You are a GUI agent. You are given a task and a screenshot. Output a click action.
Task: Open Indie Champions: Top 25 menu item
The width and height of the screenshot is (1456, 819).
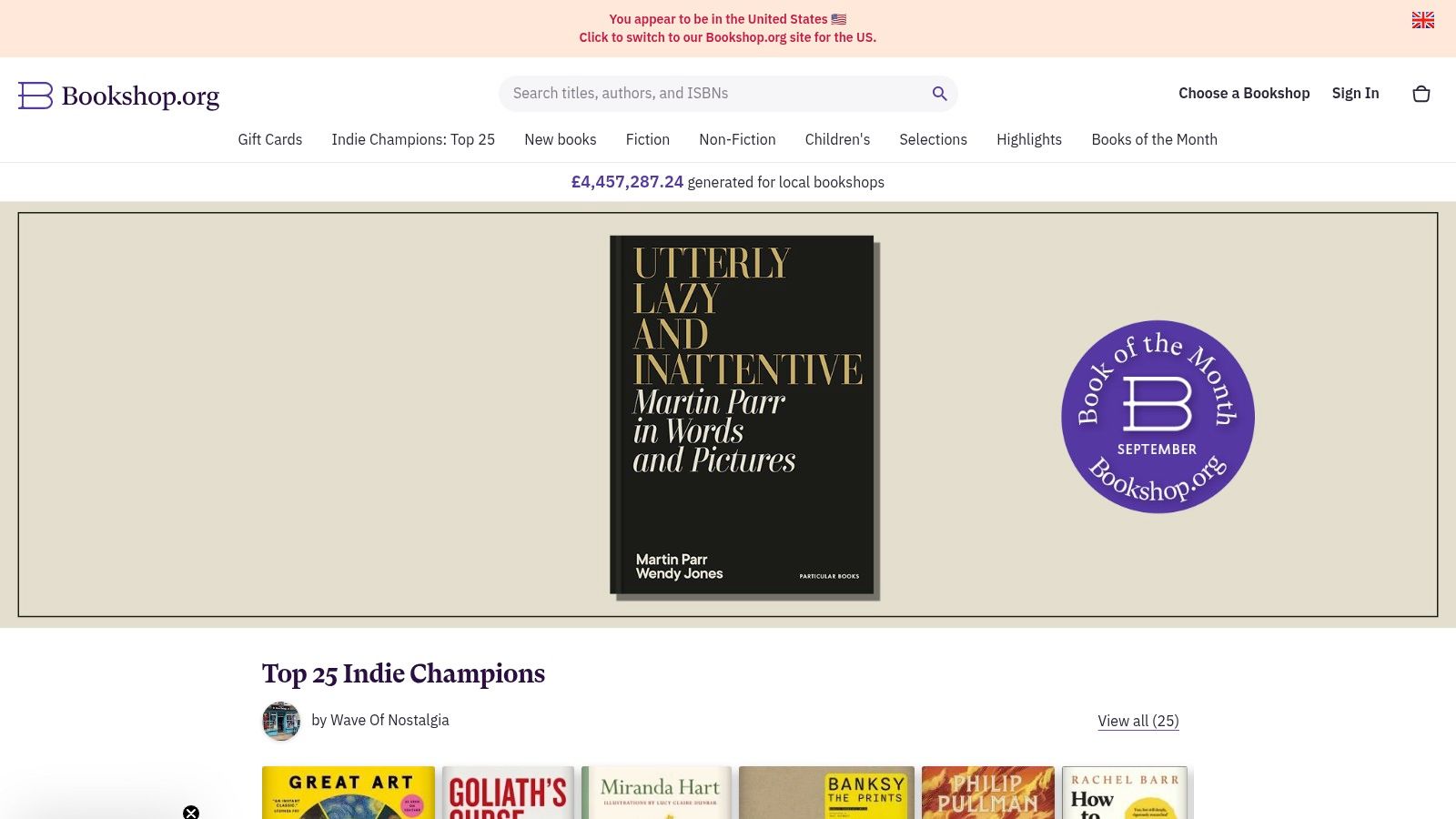coord(413,139)
